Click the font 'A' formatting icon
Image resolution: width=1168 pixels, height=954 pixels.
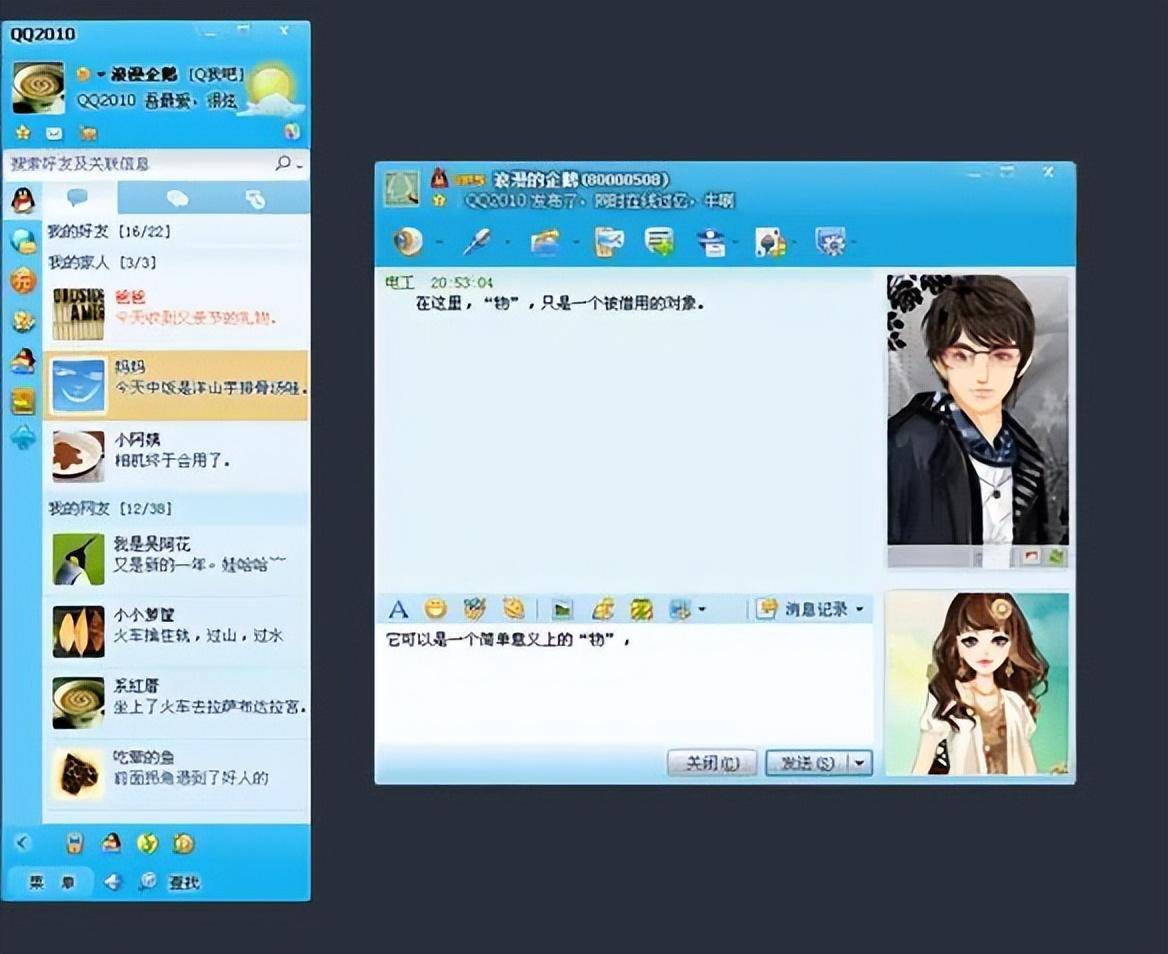click(398, 609)
